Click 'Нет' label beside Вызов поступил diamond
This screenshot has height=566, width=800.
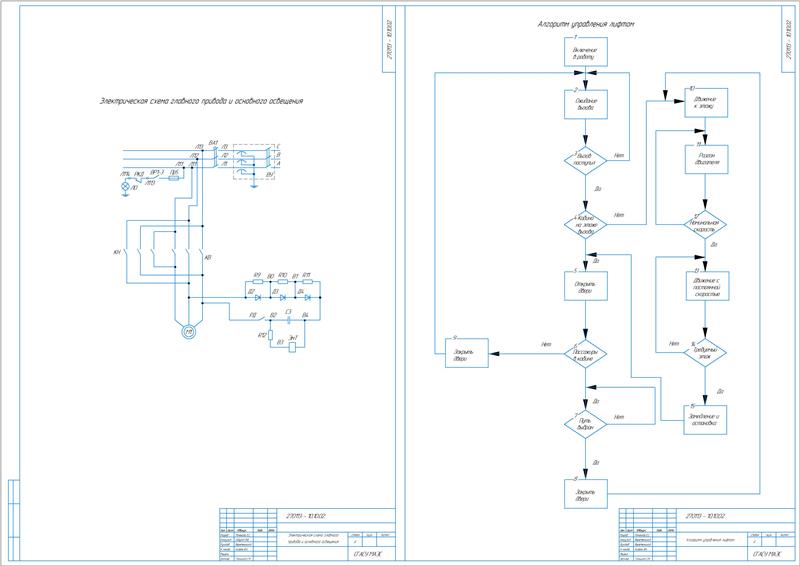(619, 155)
